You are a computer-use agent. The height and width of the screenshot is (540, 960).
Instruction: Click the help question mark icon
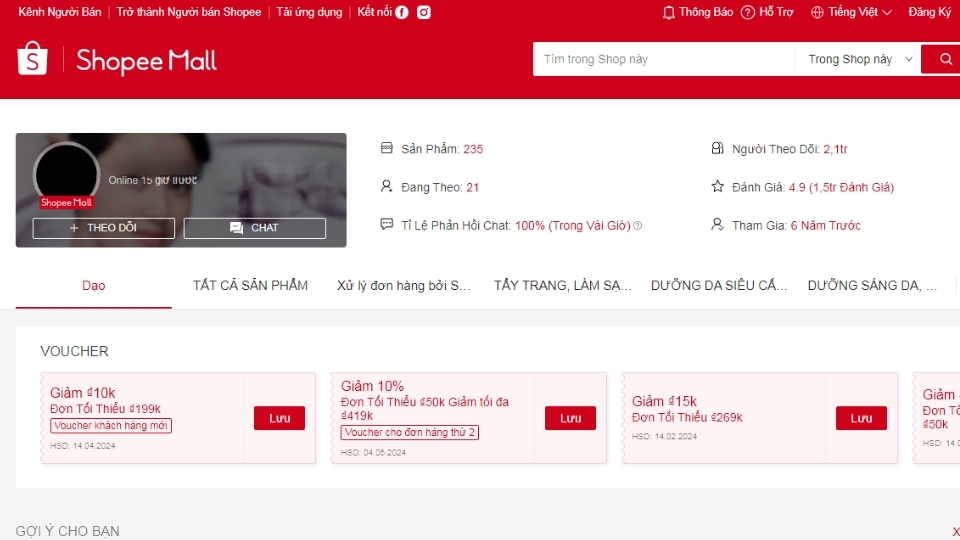[748, 12]
